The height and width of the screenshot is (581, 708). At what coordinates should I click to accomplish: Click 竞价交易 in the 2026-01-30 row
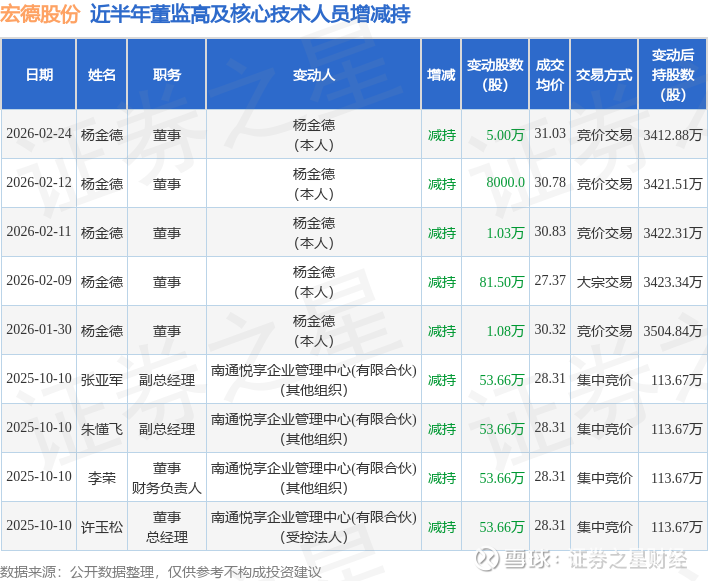pos(604,331)
